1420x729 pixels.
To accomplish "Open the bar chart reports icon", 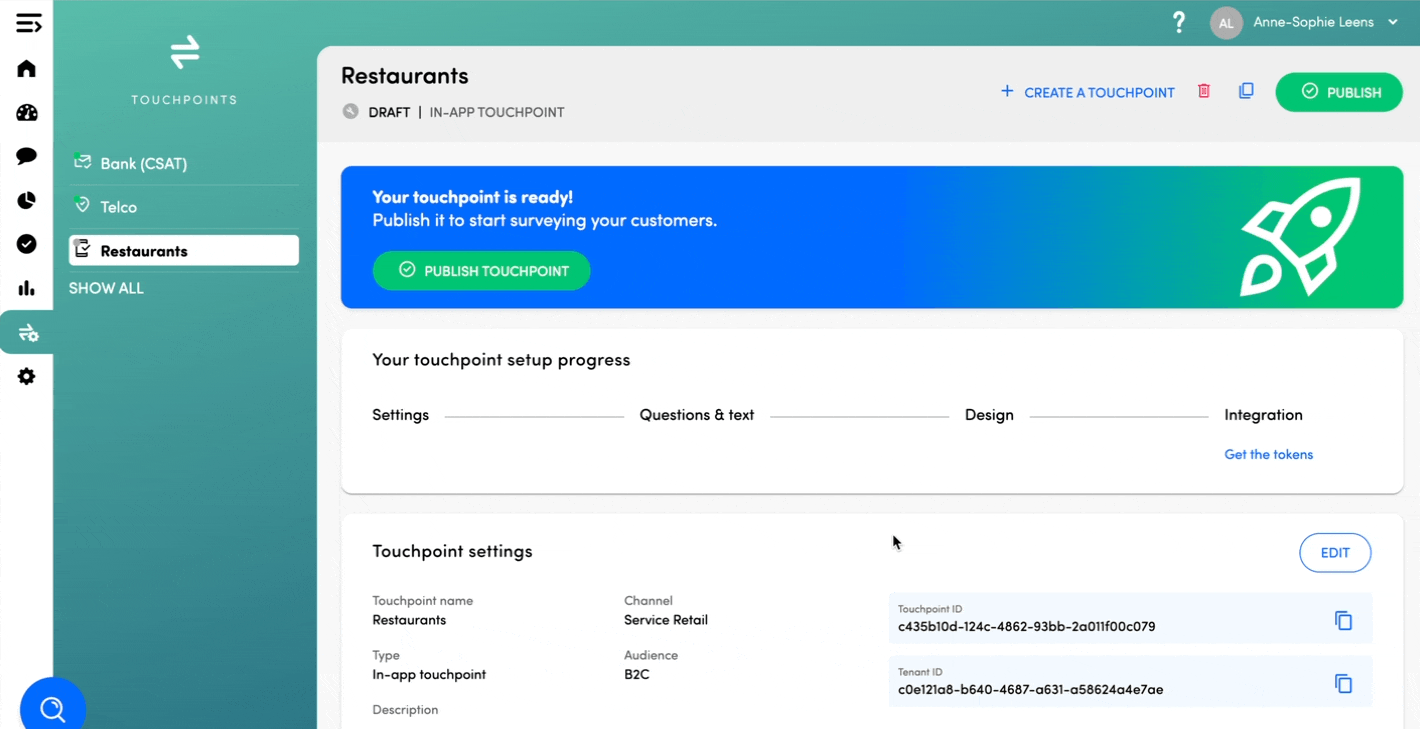I will pos(27,289).
